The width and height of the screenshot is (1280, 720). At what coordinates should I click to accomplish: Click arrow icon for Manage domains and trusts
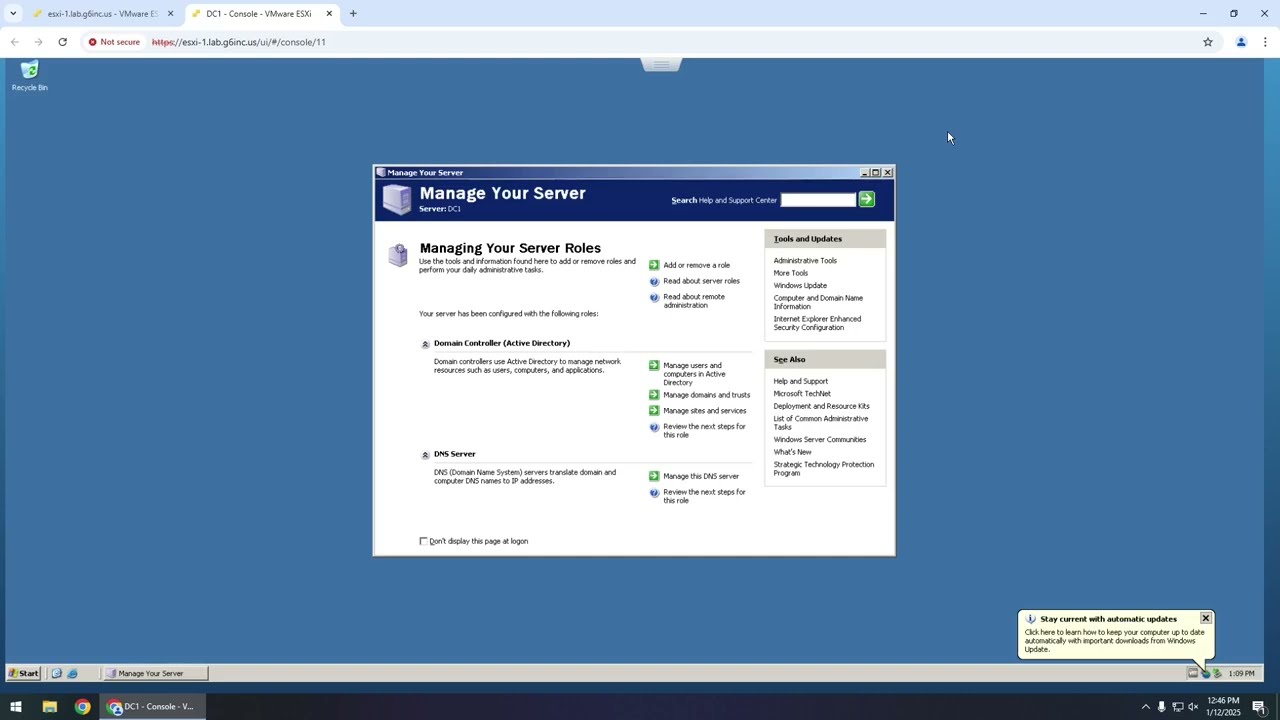point(654,395)
